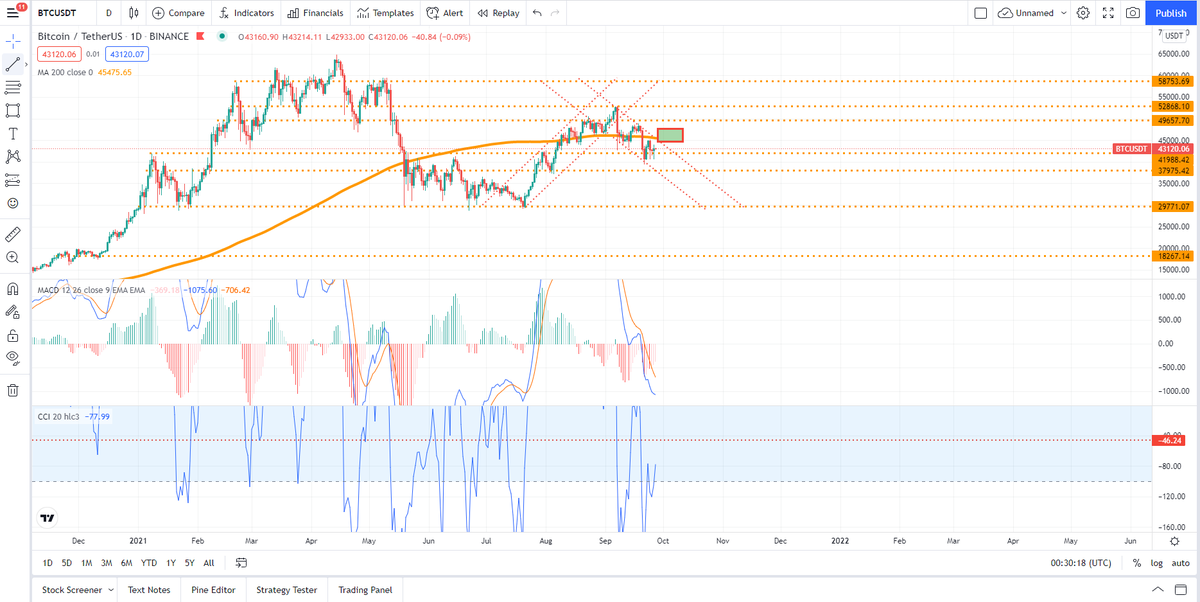Open the D timeframe interval dropdown
The width and height of the screenshot is (1200, 602).
point(108,13)
